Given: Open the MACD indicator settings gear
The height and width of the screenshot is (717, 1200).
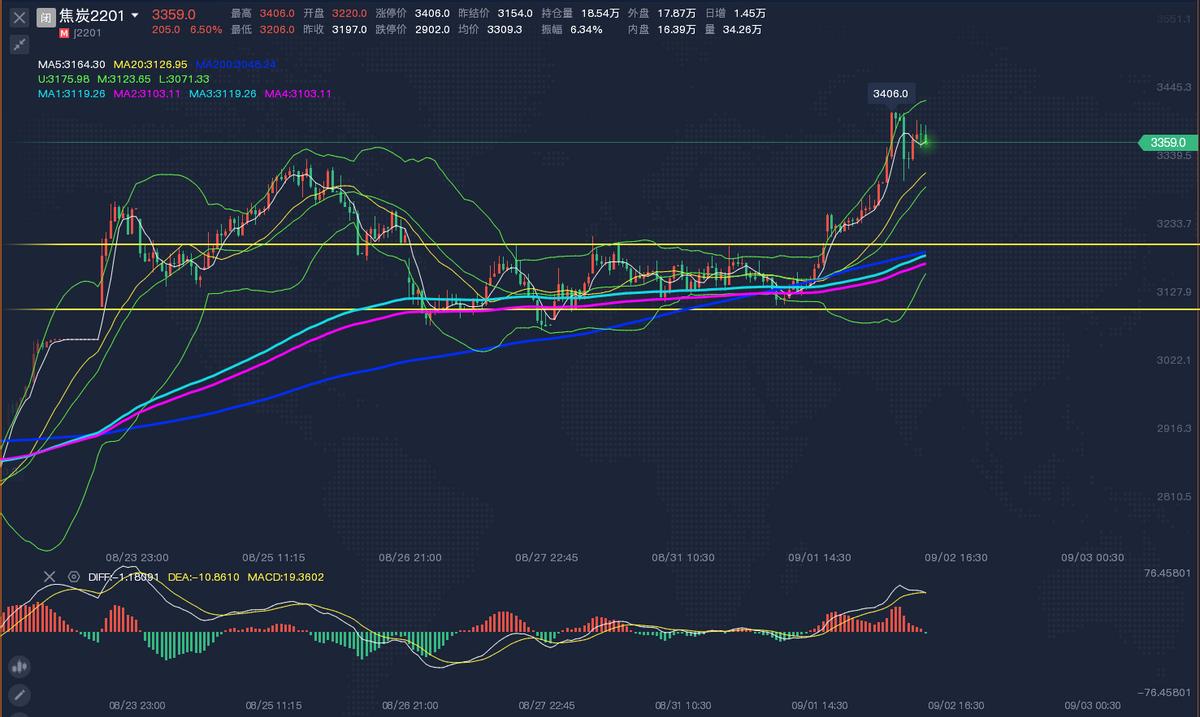Looking at the screenshot, I should [73, 577].
